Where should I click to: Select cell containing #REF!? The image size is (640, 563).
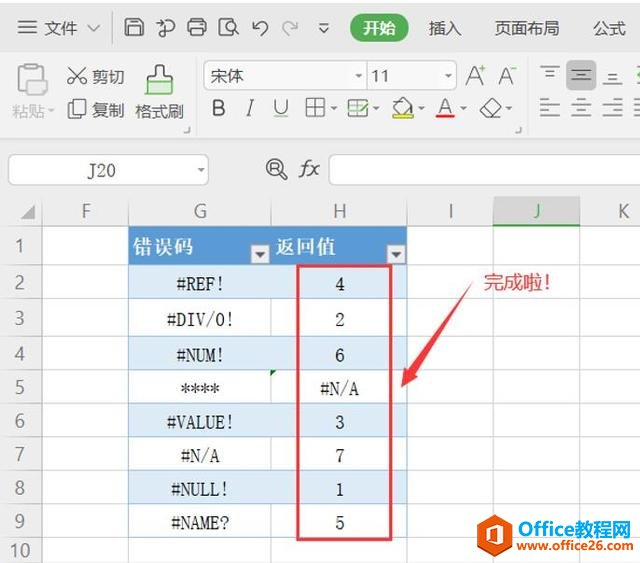[x=200, y=283]
